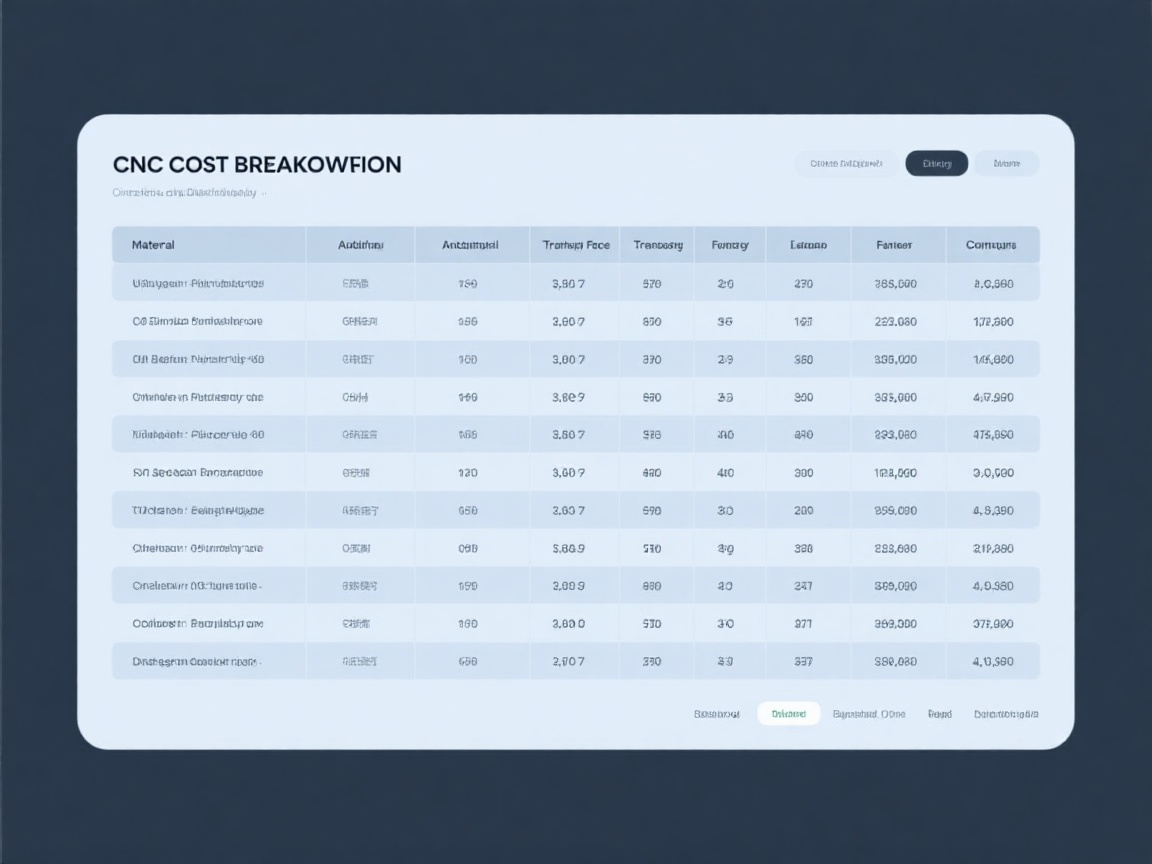Toggle the short filter chip beside the last footer label
Screen dimensions: 1152x864
pos(940,713)
